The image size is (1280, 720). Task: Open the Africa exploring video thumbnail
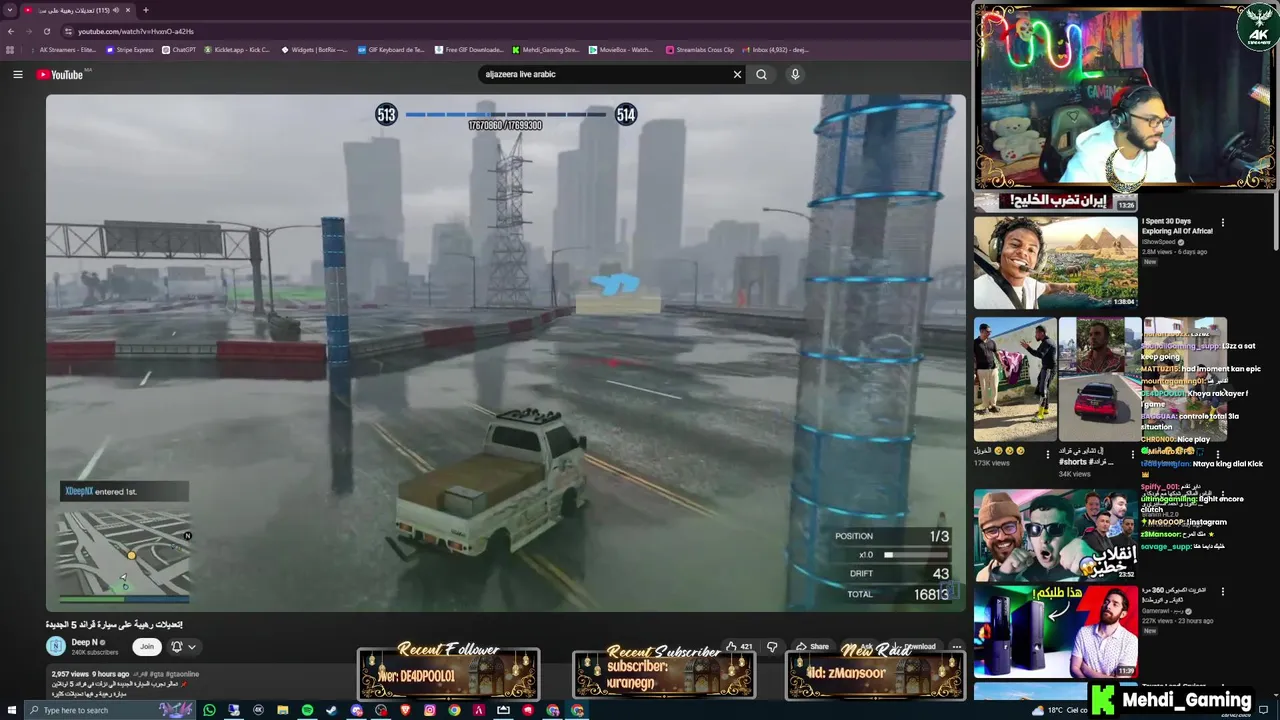click(x=1055, y=263)
